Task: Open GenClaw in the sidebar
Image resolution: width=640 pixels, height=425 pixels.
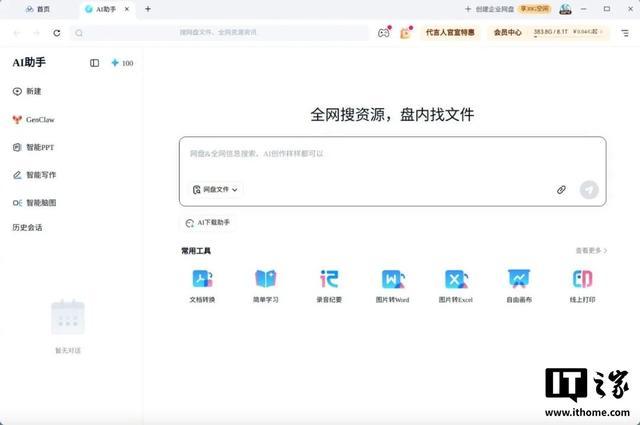Action: pyautogui.click(x=33, y=120)
